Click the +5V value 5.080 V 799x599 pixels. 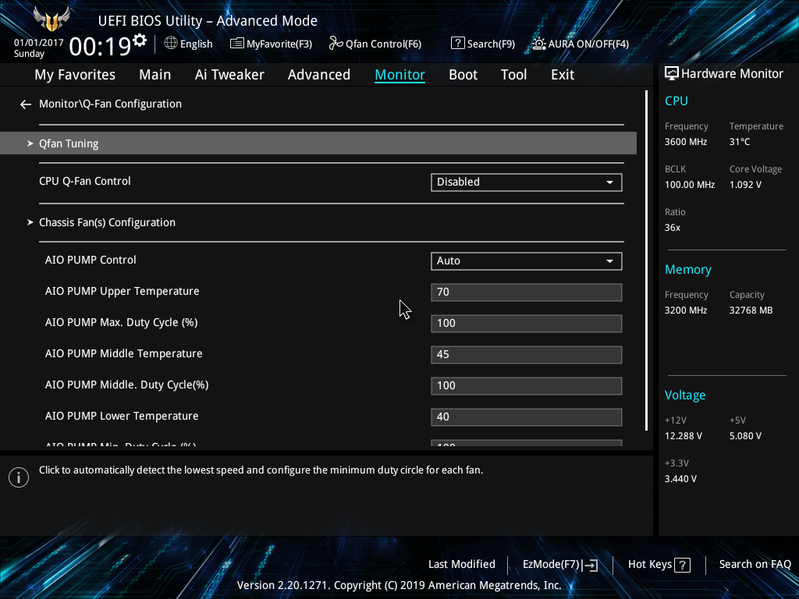745,436
